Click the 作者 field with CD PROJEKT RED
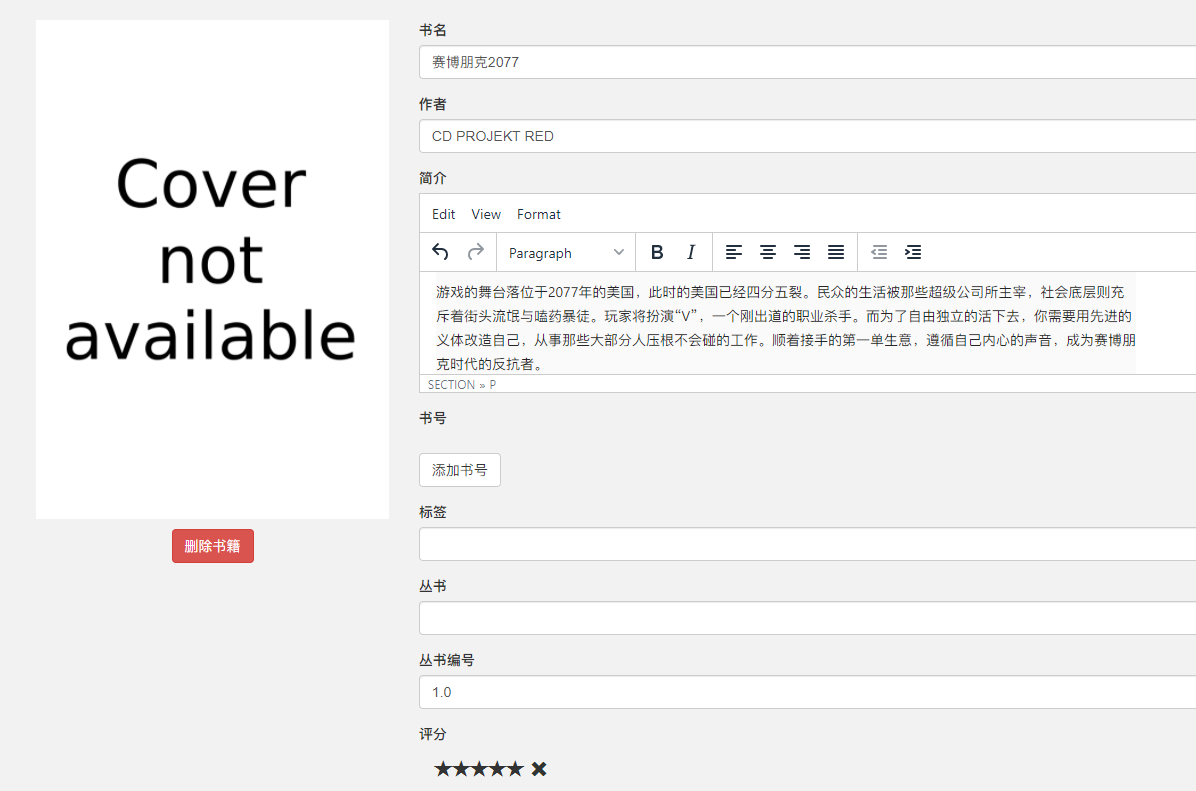Image resolution: width=1196 pixels, height=791 pixels. (x=807, y=136)
